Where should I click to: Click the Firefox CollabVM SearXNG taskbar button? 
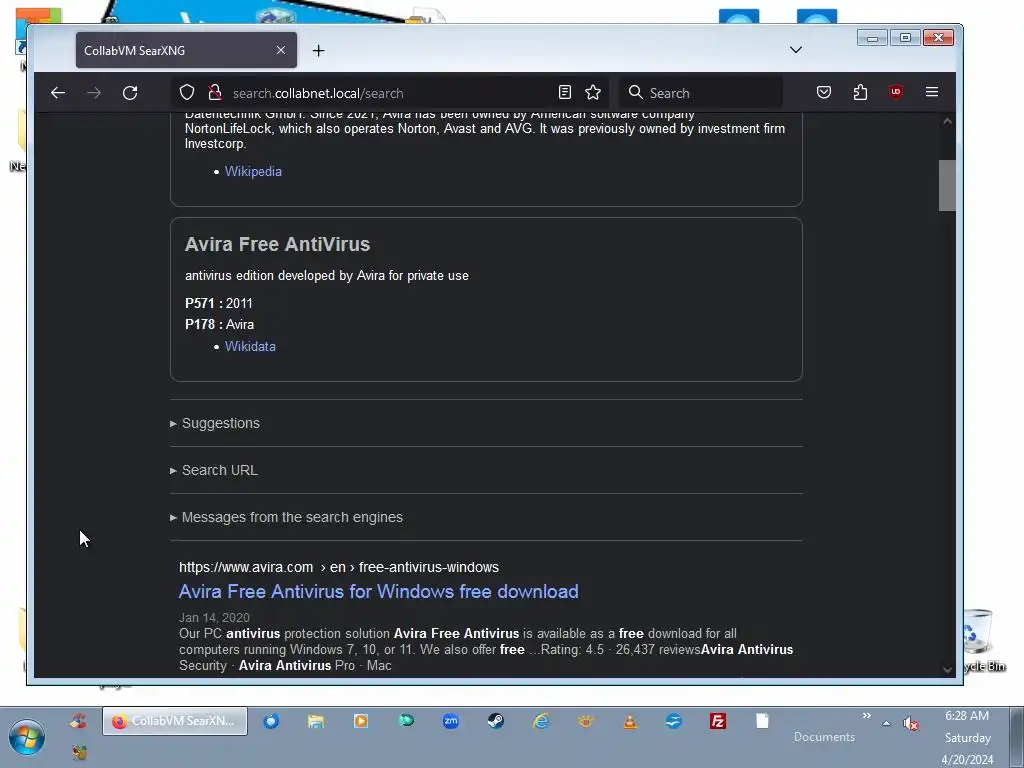(174, 721)
